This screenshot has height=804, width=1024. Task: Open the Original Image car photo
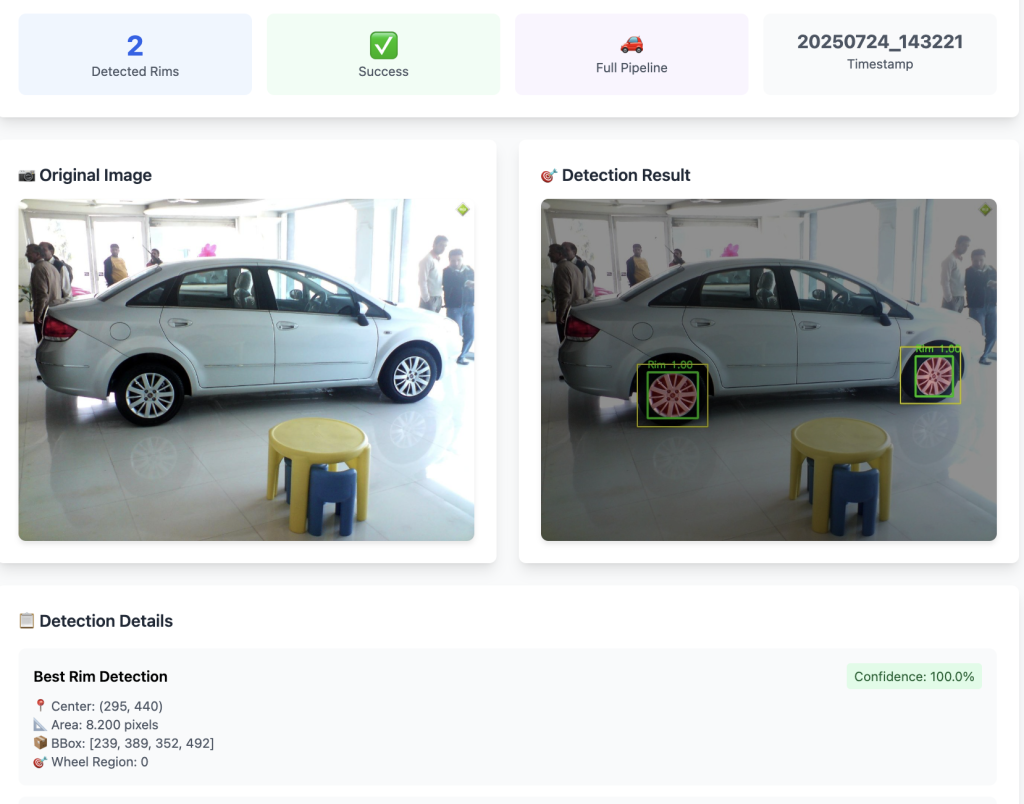click(x=246, y=370)
